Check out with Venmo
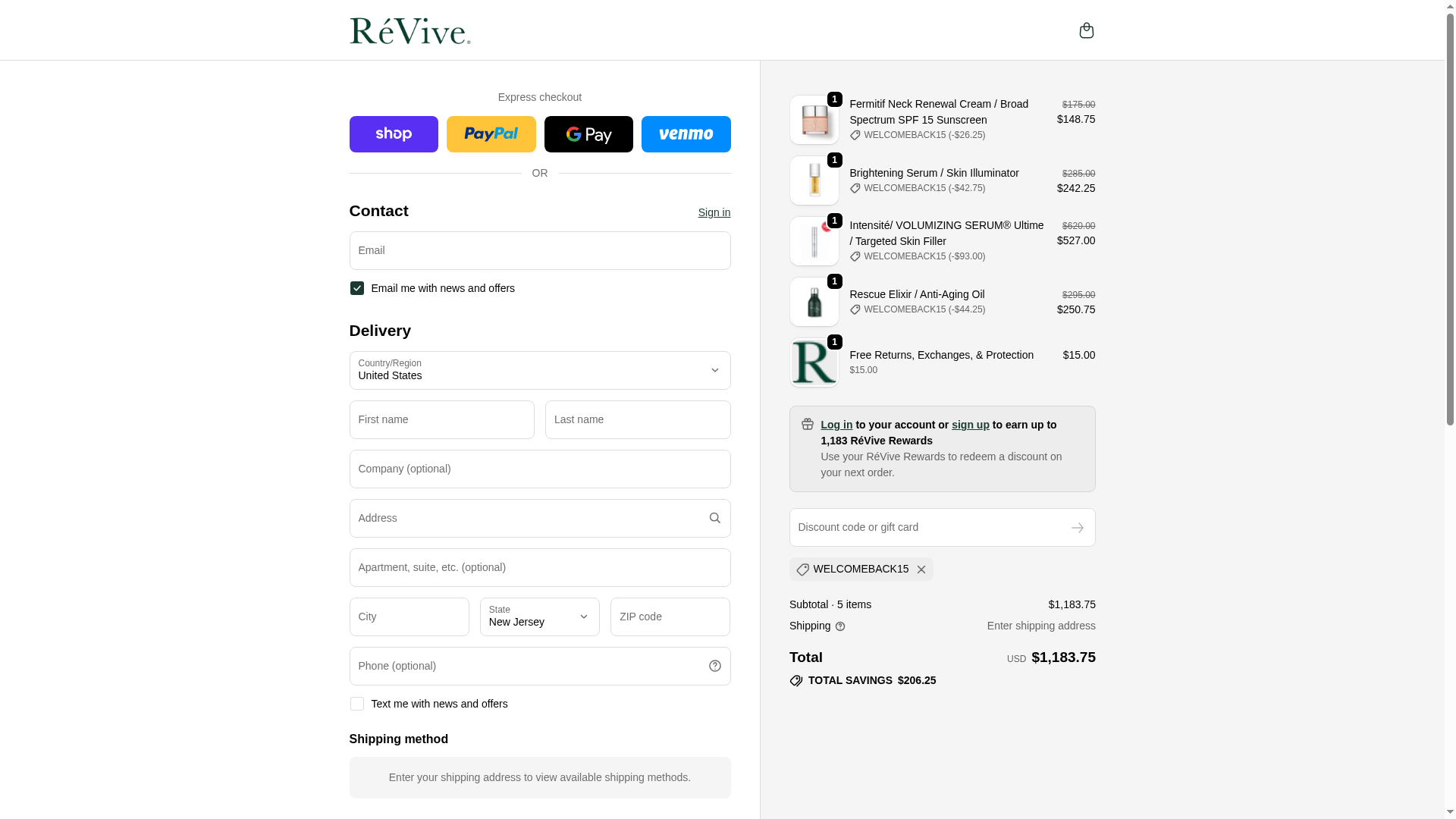 pos(686,134)
